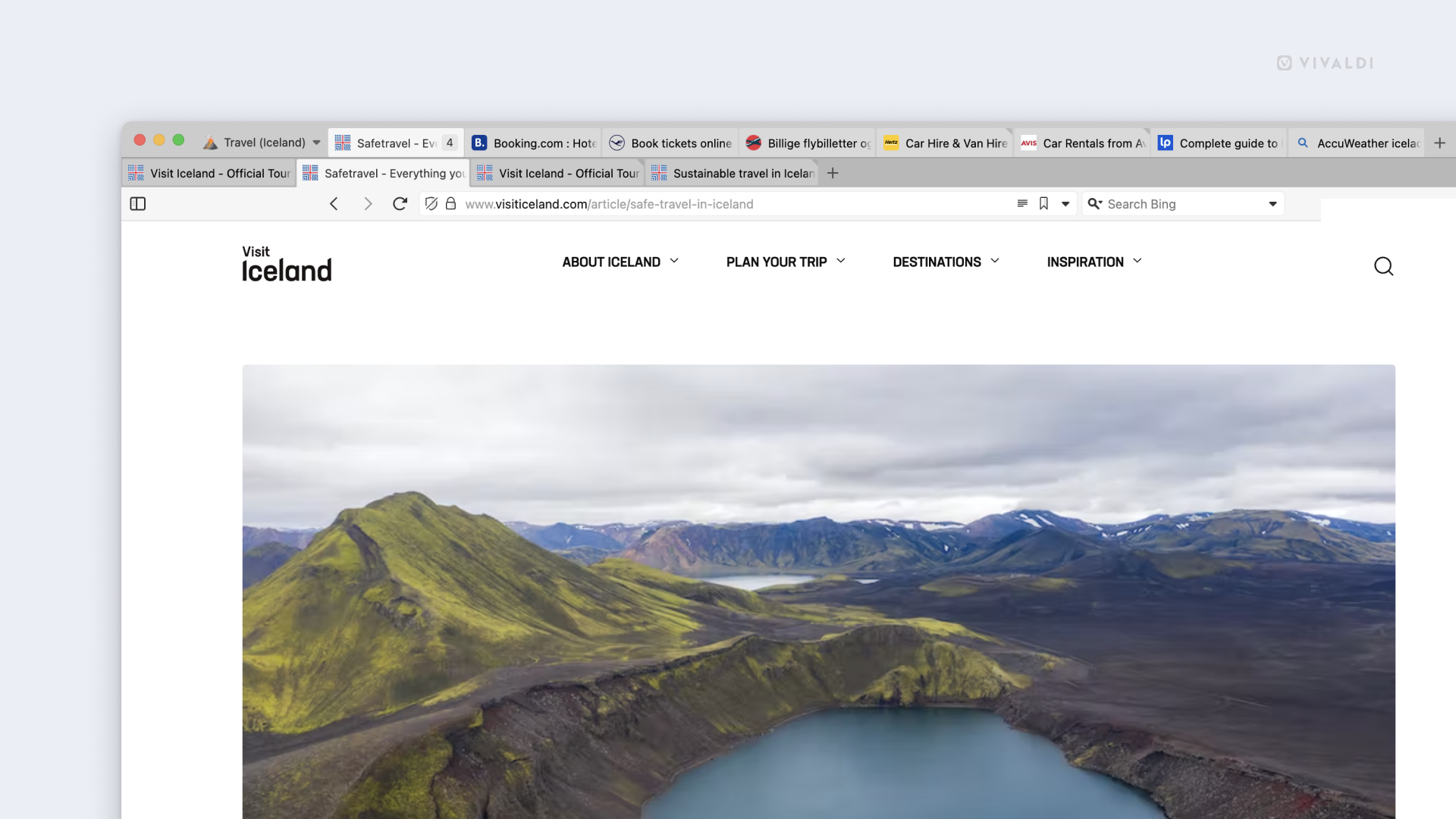Open the tracker blocker shield icon
Viewport: 1456px width, 819px height.
point(431,204)
